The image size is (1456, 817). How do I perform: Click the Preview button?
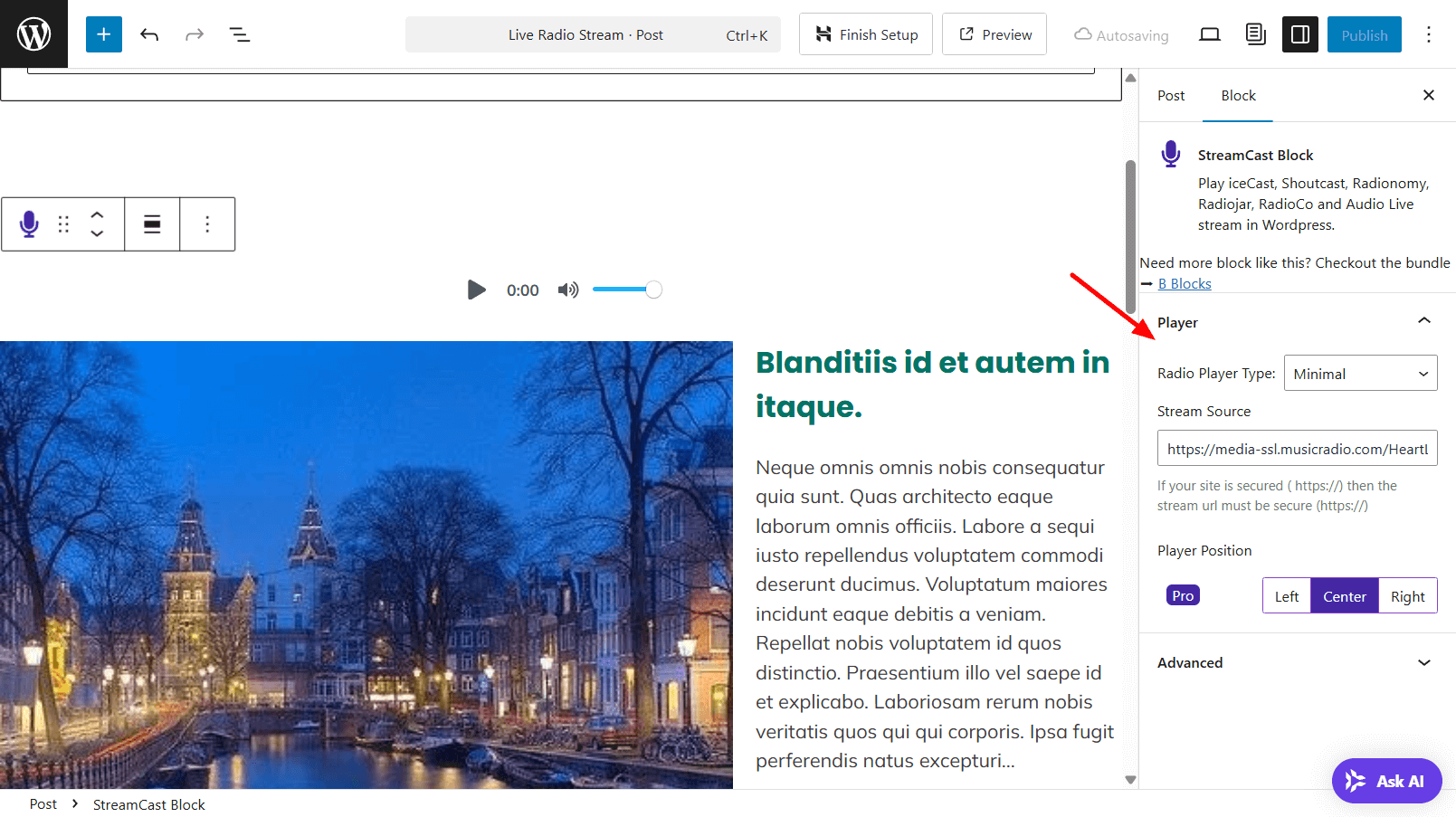pos(994,34)
